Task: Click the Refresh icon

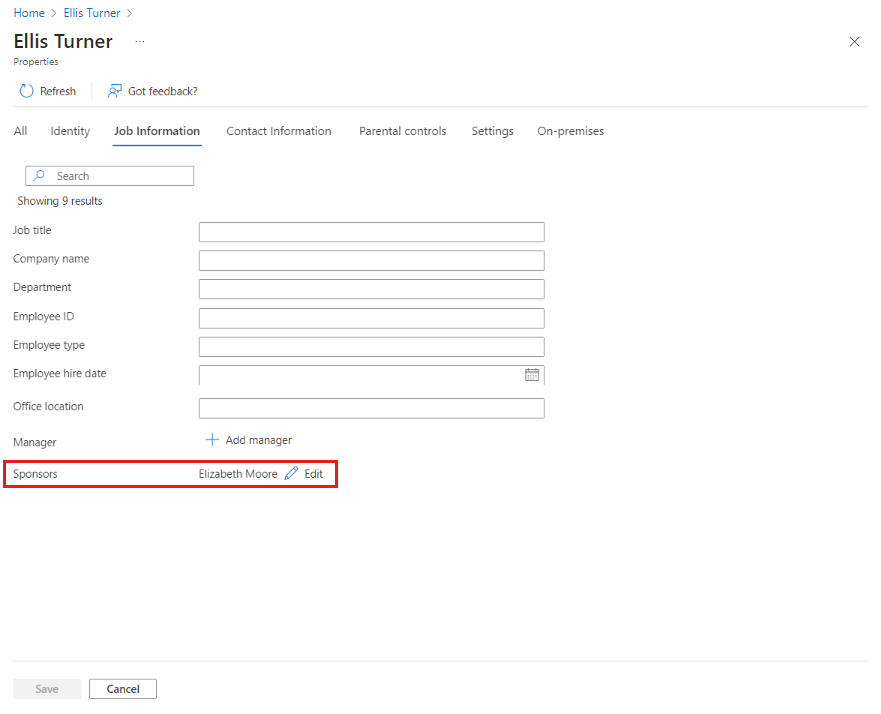Action: (25, 91)
